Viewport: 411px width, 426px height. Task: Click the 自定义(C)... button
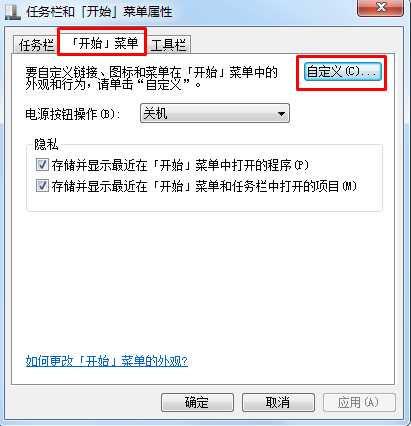[342, 72]
